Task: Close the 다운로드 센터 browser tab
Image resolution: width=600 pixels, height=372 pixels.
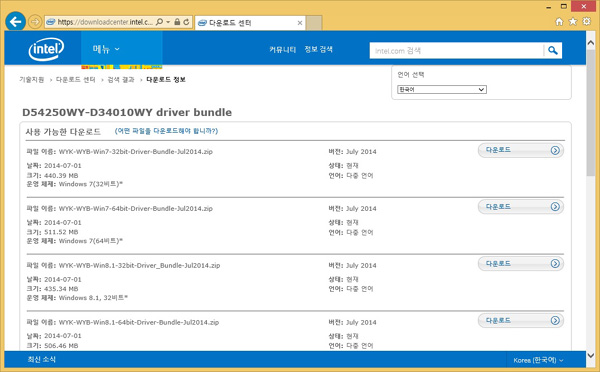Action: (x=300, y=23)
